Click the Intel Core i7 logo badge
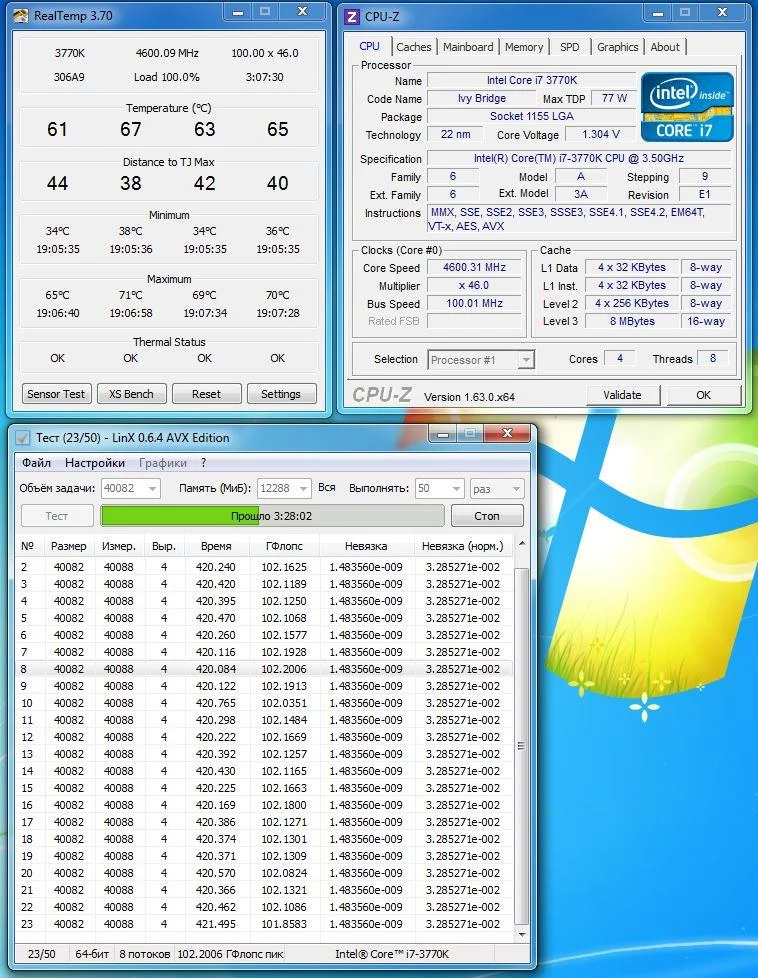 coord(687,107)
